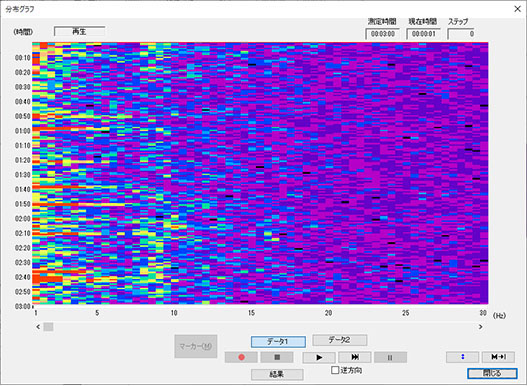The width and height of the screenshot is (527, 386).
Task: Click the M arrow marker-jump button
Action: [x=498, y=357]
